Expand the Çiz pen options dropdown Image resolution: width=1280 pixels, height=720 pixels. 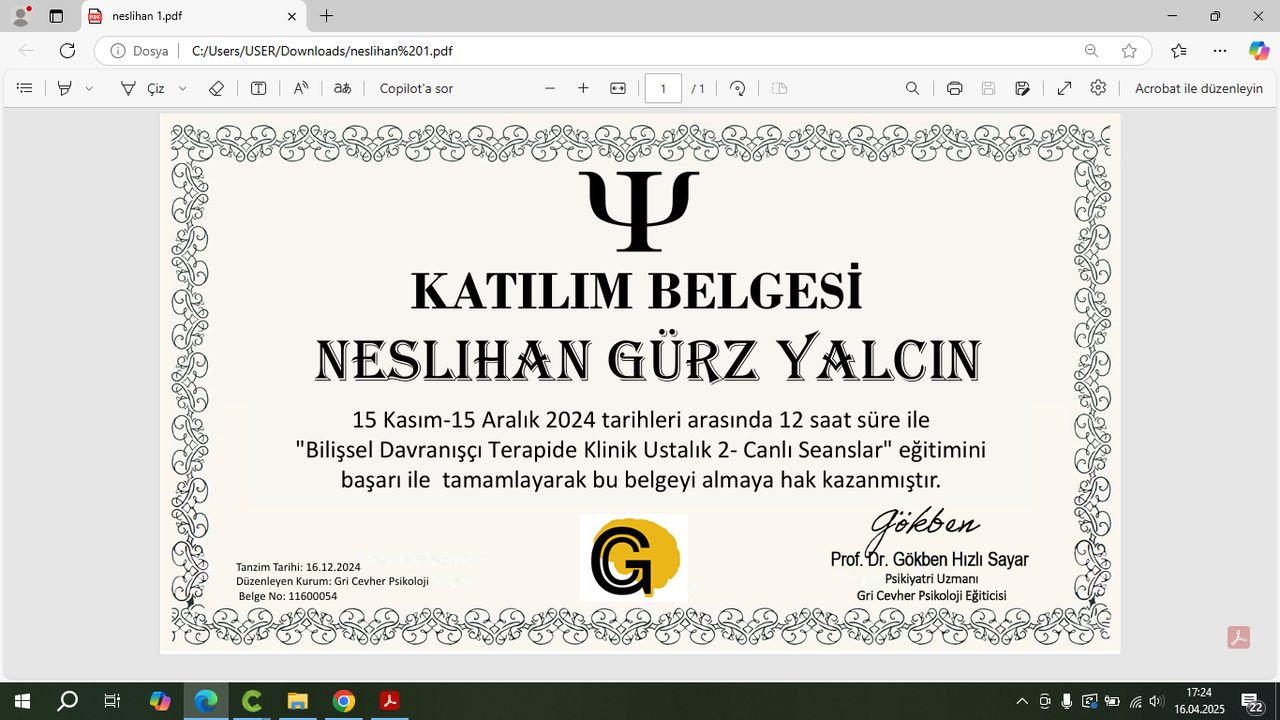182,88
